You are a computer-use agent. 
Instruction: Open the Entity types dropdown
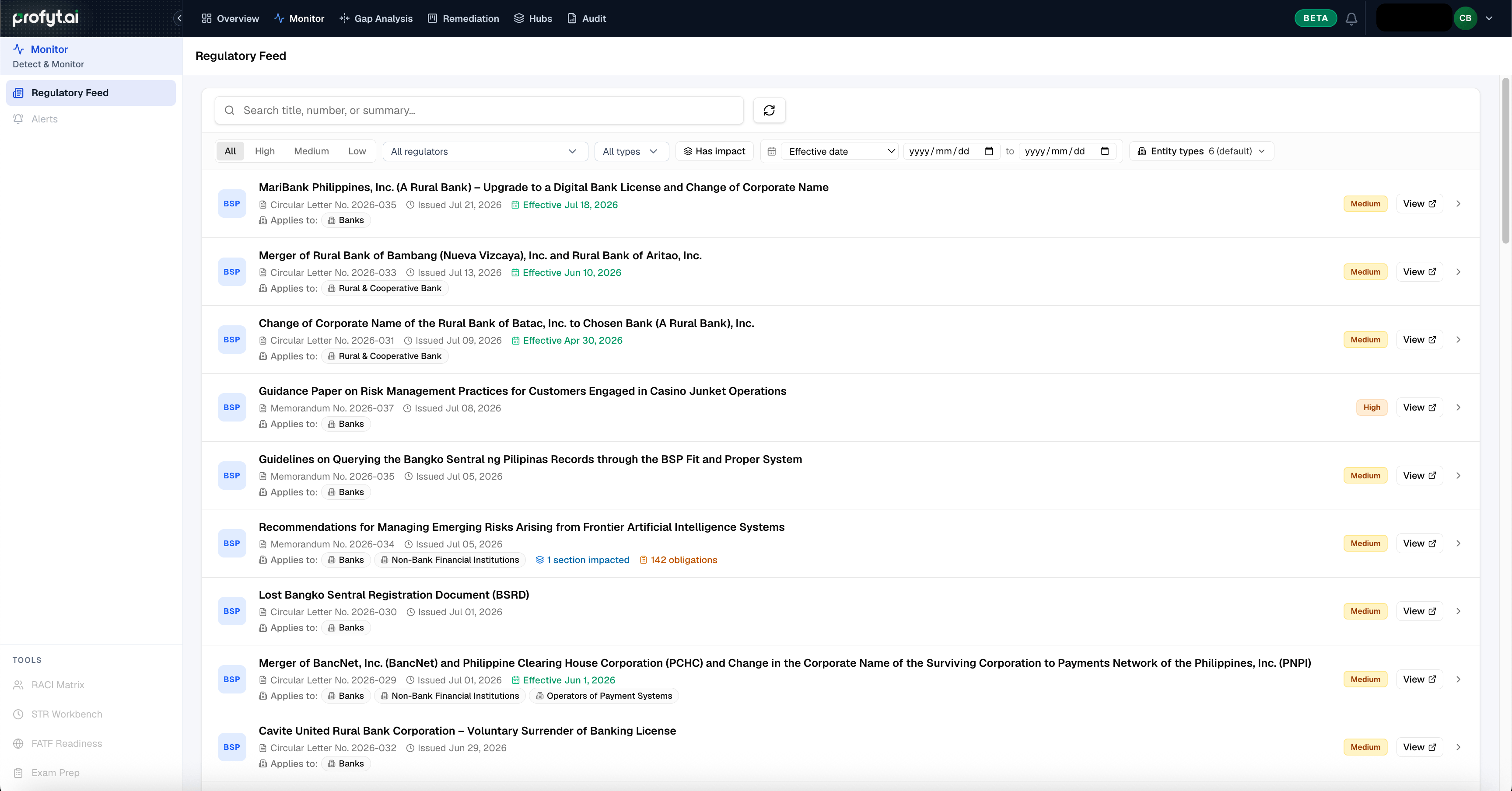pyautogui.click(x=1201, y=151)
